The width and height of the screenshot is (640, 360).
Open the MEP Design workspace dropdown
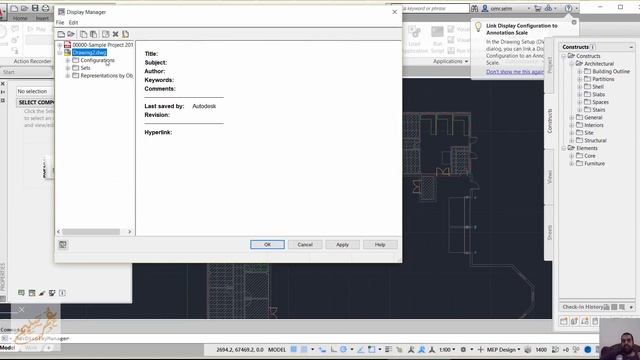click(504, 349)
